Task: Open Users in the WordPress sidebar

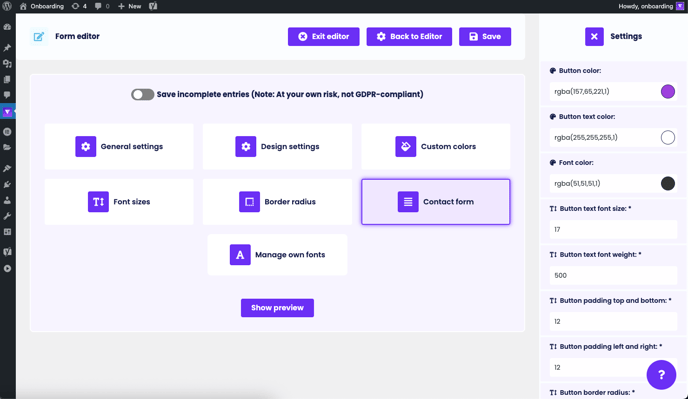Action: (7, 200)
